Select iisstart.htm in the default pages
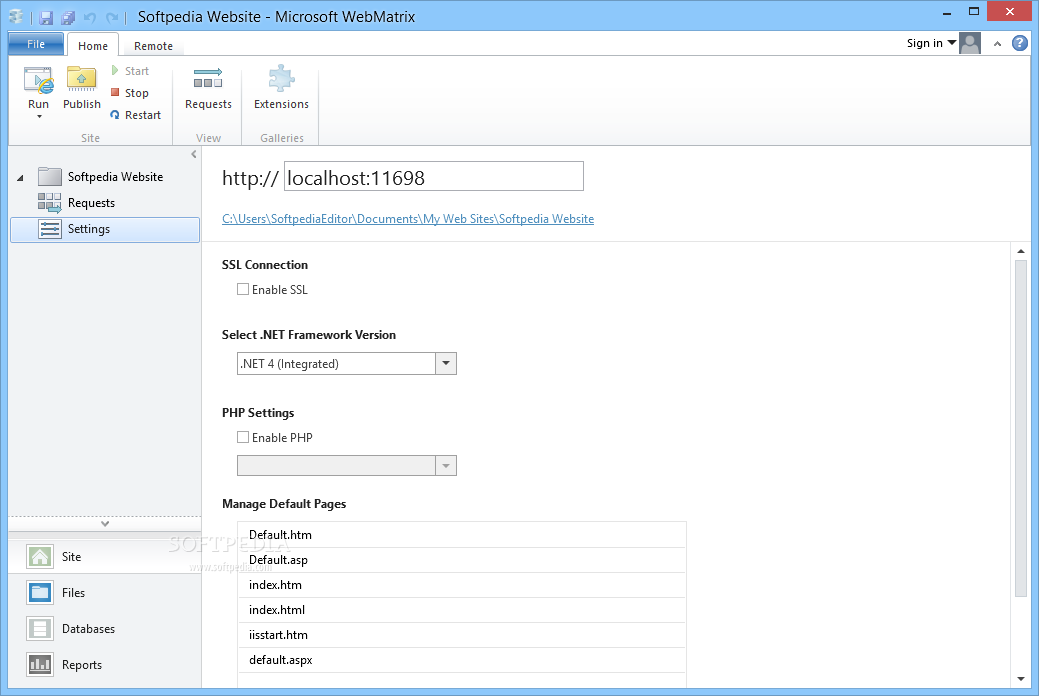The width and height of the screenshot is (1039, 696). pyautogui.click(x=461, y=635)
